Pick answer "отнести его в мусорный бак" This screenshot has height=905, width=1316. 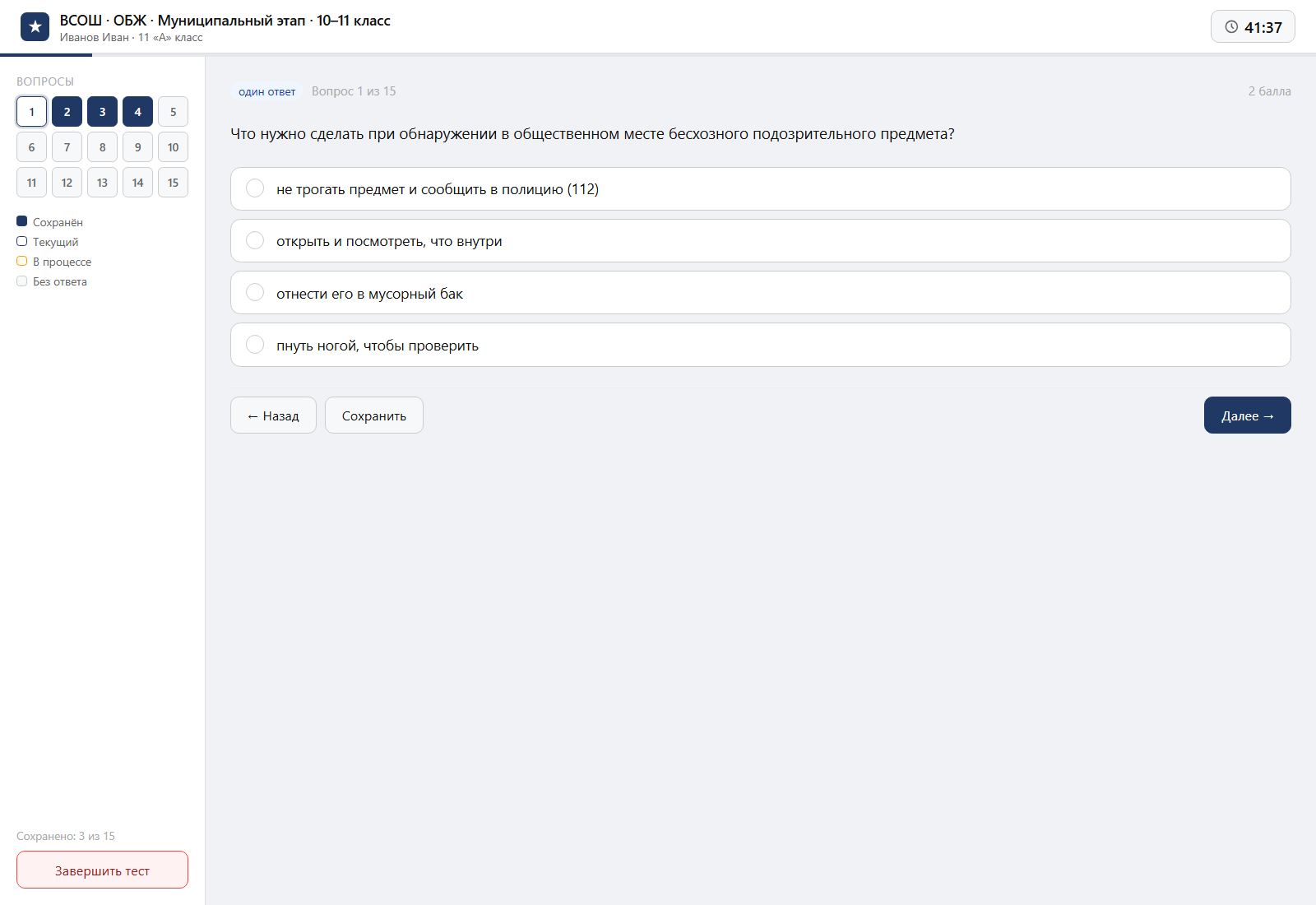(x=760, y=293)
